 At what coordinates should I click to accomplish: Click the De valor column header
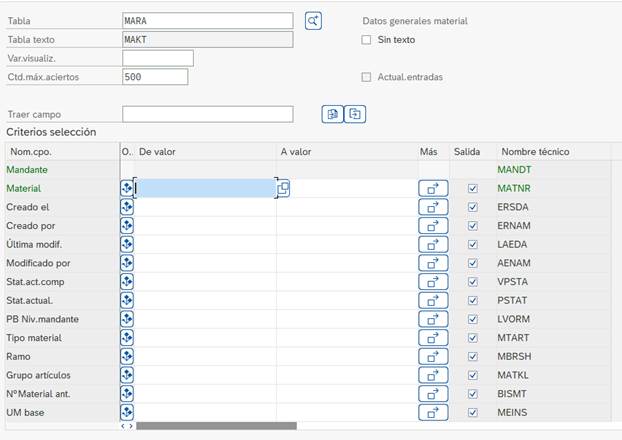tap(205, 152)
